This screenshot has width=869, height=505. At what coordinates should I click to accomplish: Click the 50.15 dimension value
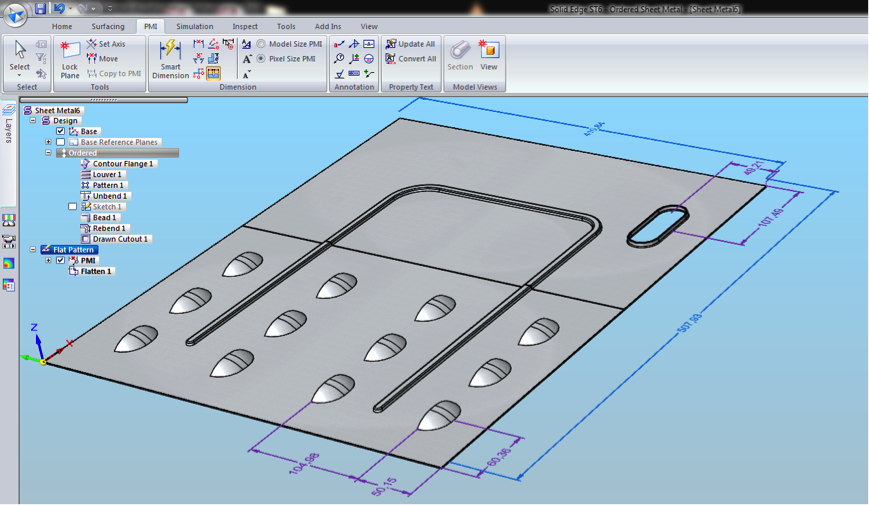point(385,486)
